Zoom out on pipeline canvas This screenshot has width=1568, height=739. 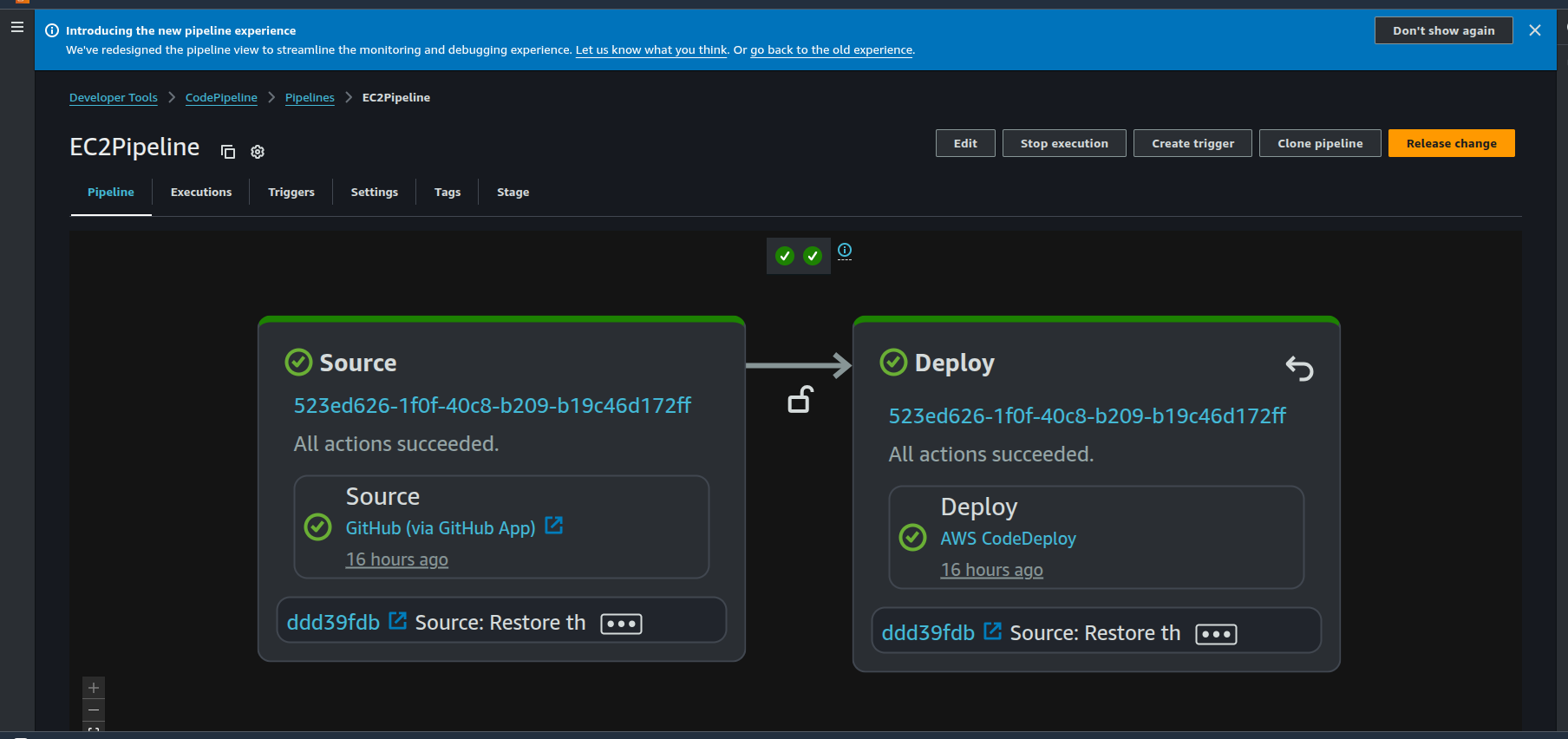coord(94,710)
